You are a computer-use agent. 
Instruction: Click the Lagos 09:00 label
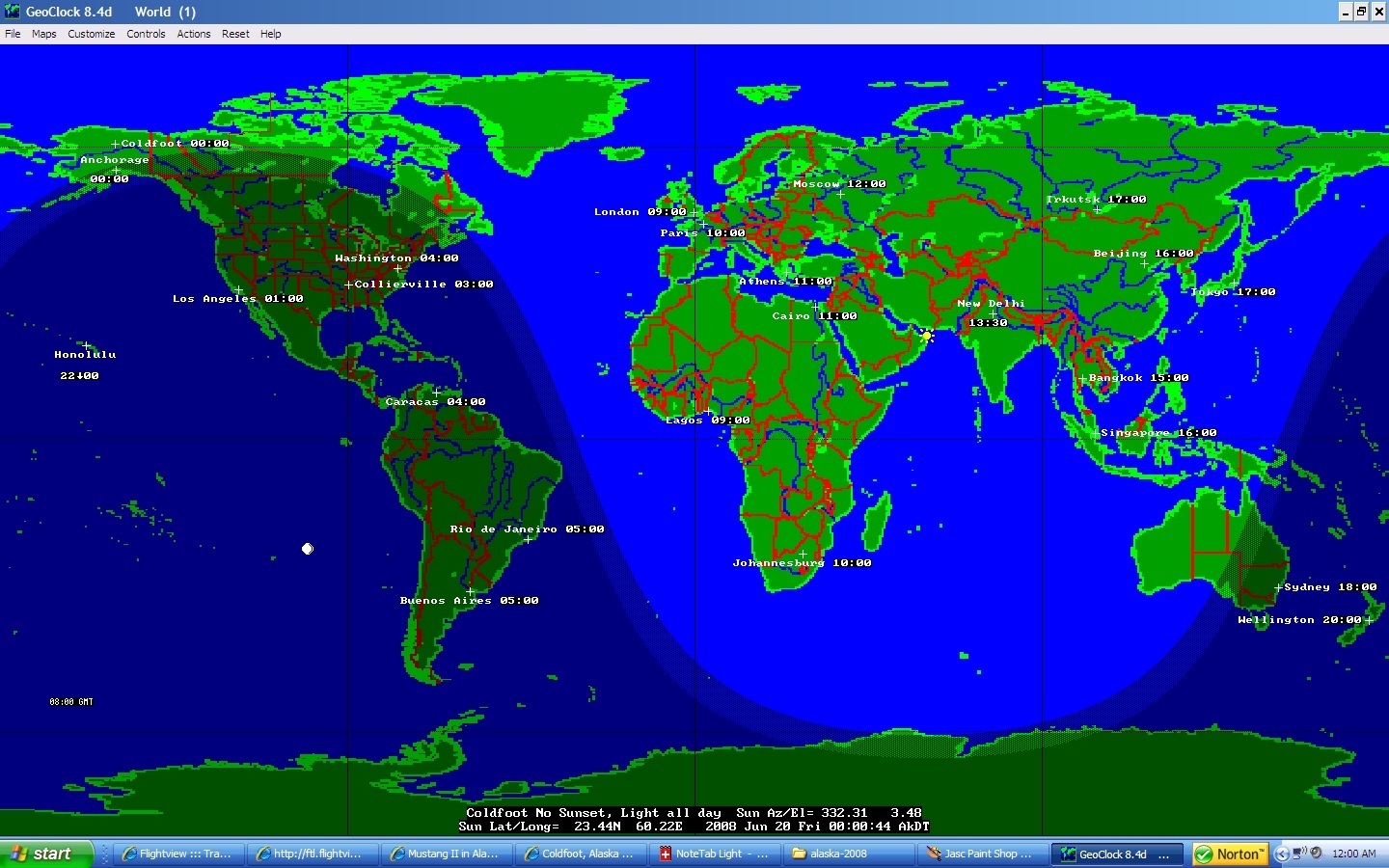point(707,420)
